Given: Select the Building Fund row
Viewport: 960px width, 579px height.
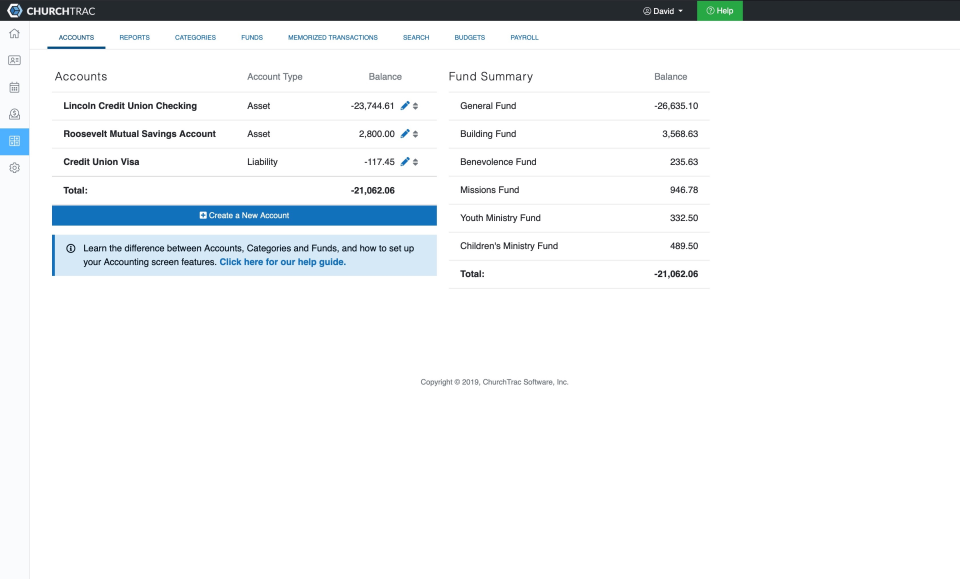Looking at the screenshot, I should coord(579,134).
